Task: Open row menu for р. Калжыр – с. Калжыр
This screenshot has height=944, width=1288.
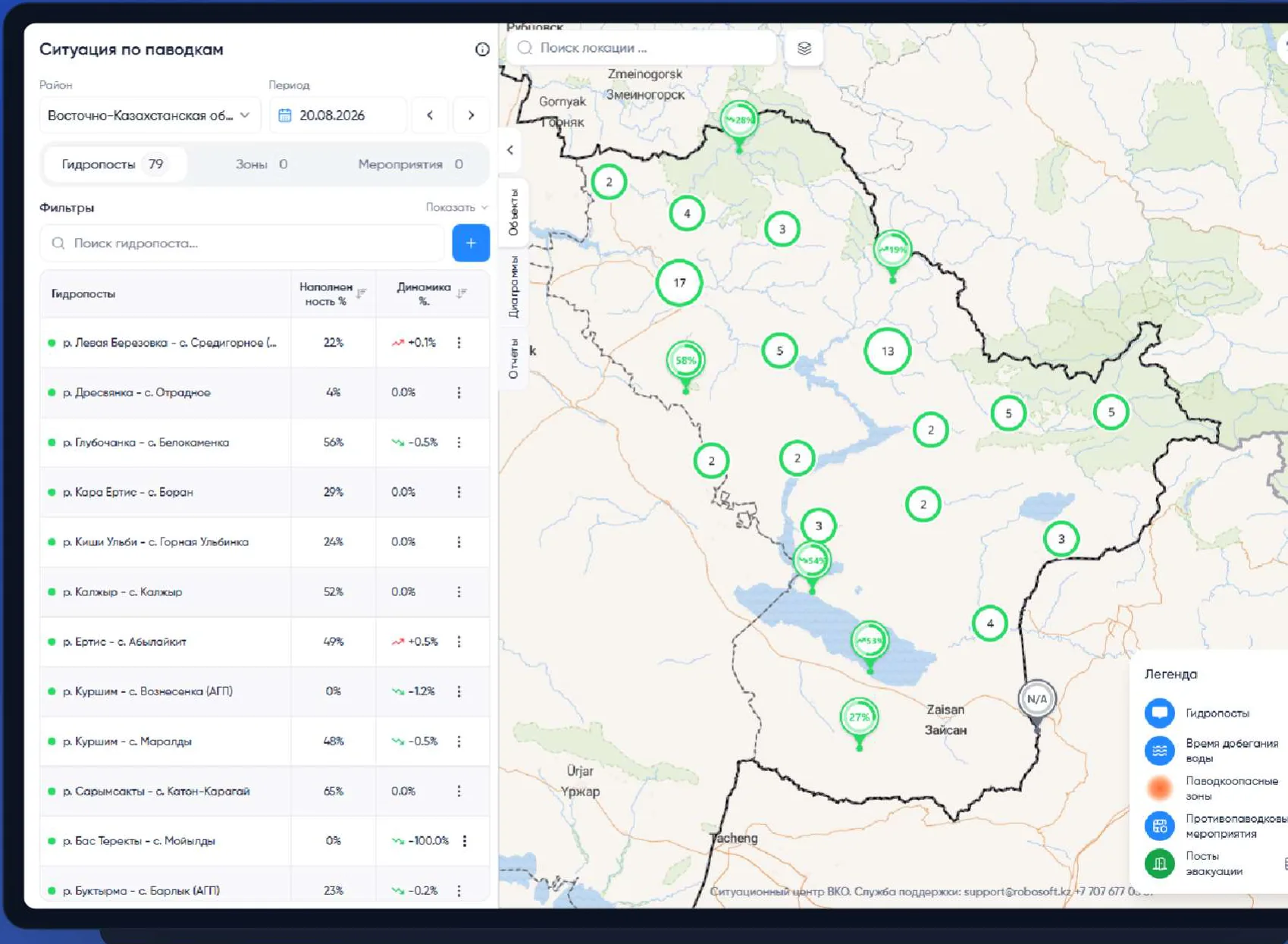Action: tap(459, 591)
